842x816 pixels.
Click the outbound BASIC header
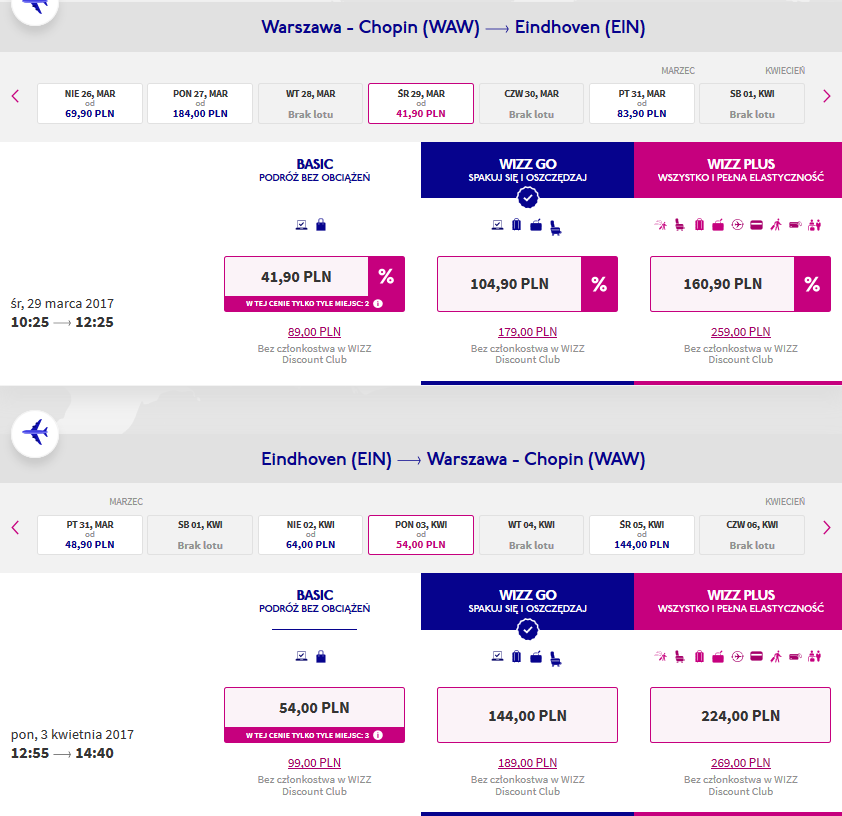315,170
